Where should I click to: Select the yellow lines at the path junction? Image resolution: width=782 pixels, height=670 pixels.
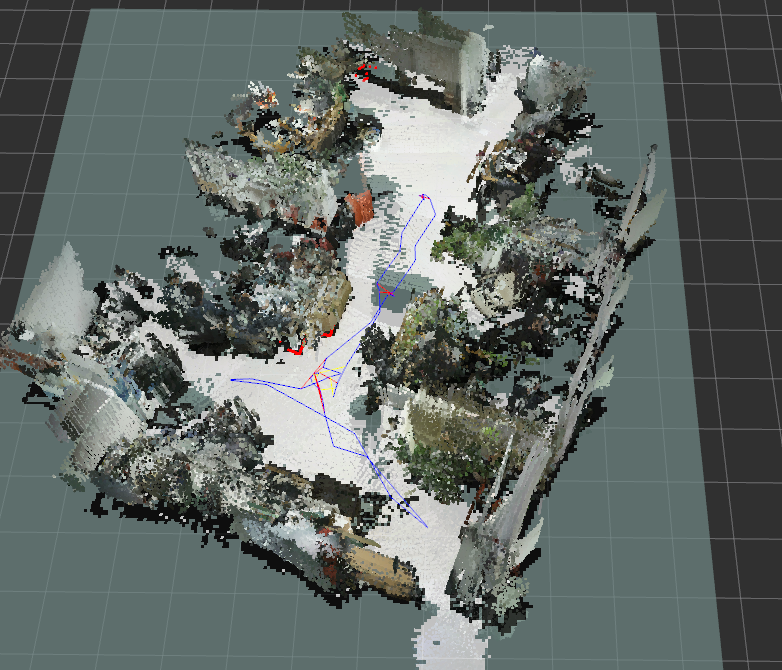[x=323, y=376]
